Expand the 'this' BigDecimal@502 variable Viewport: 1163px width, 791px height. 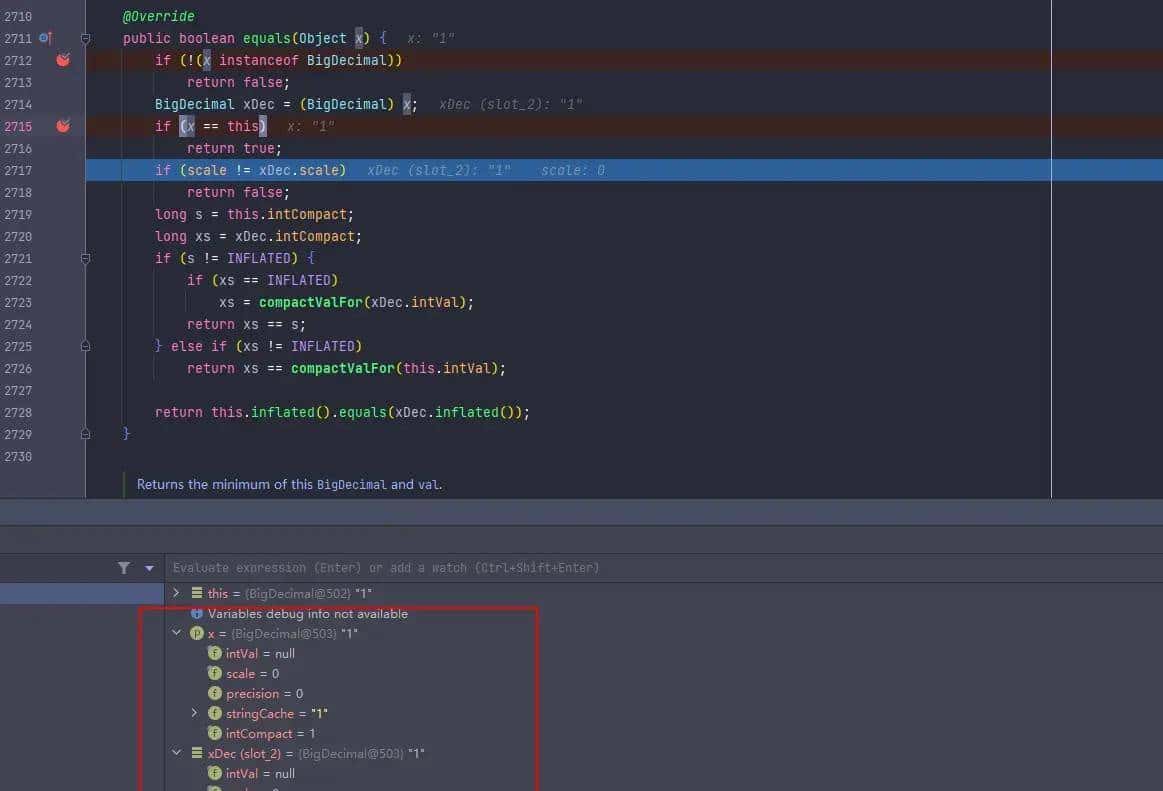(x=176, y=593)
